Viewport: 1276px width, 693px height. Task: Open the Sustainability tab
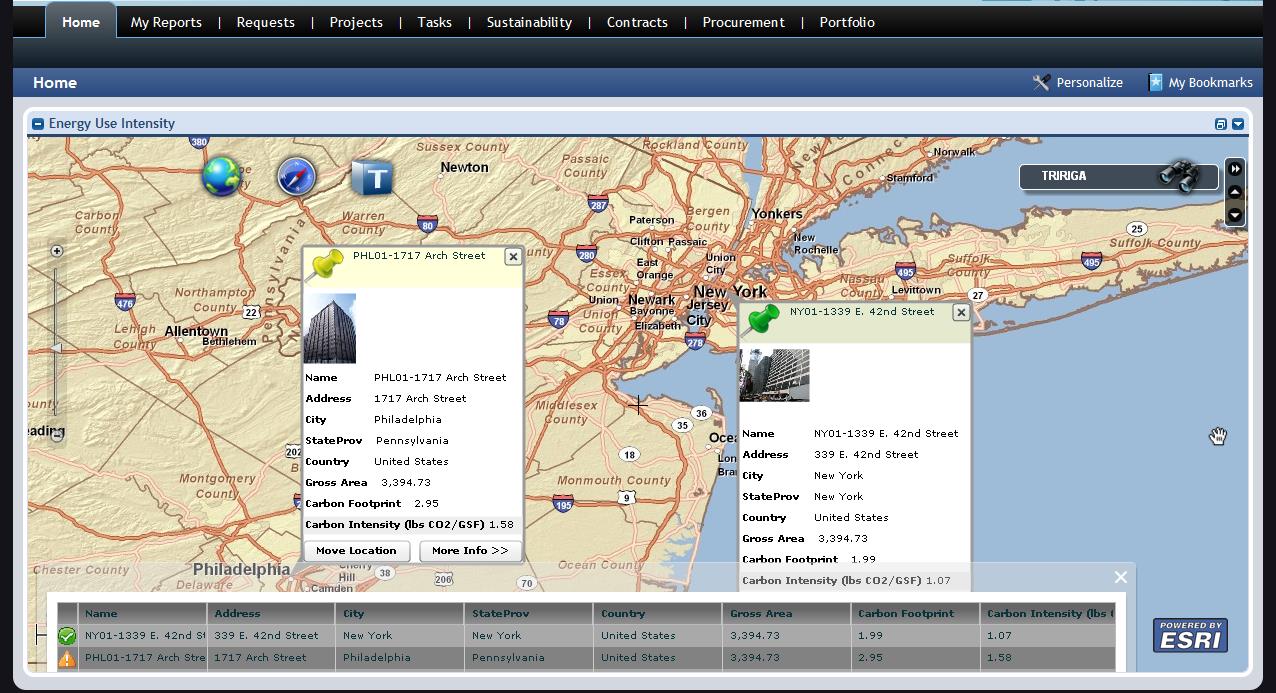point(529,22)
